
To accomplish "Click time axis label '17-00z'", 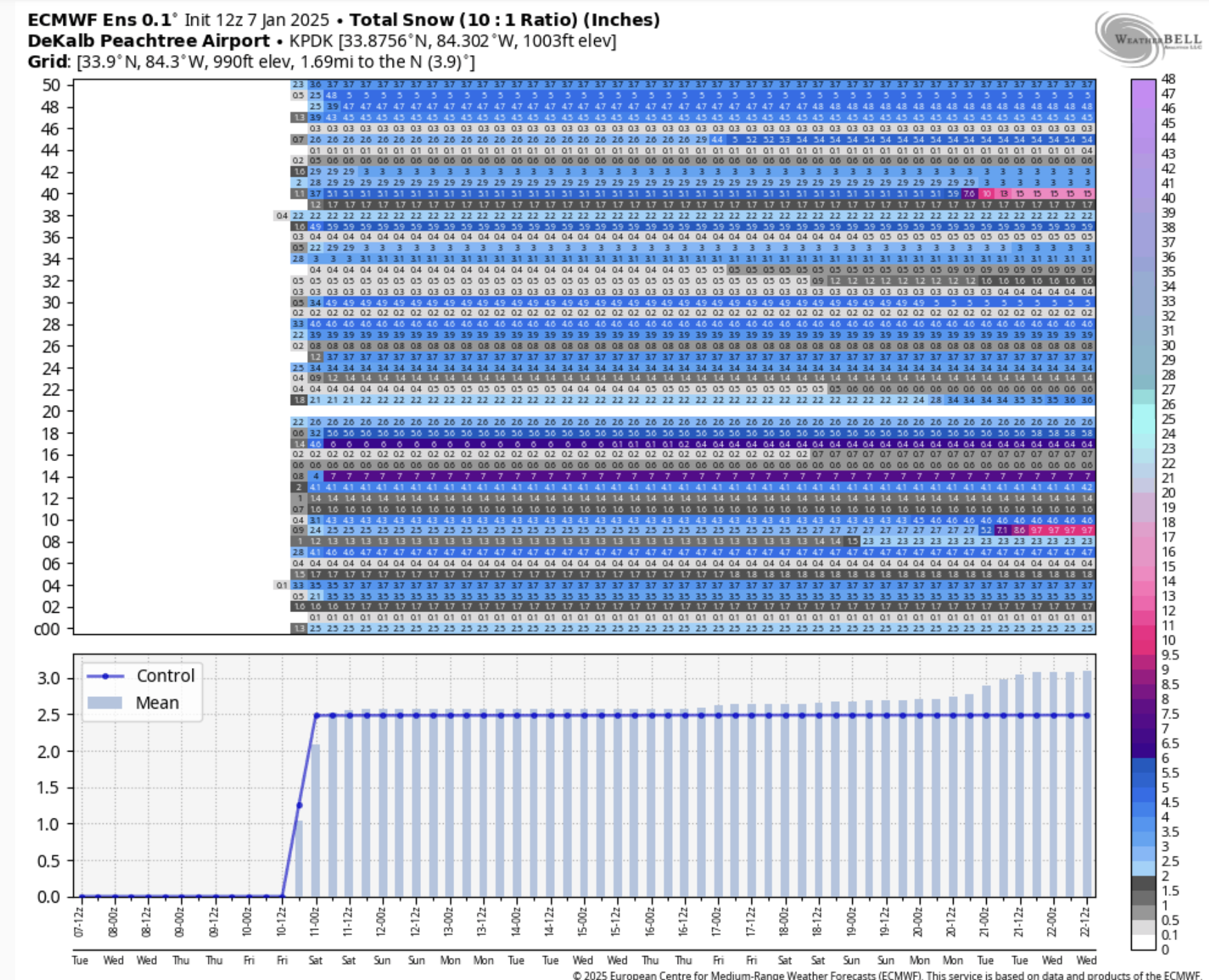I will [718, 922].
